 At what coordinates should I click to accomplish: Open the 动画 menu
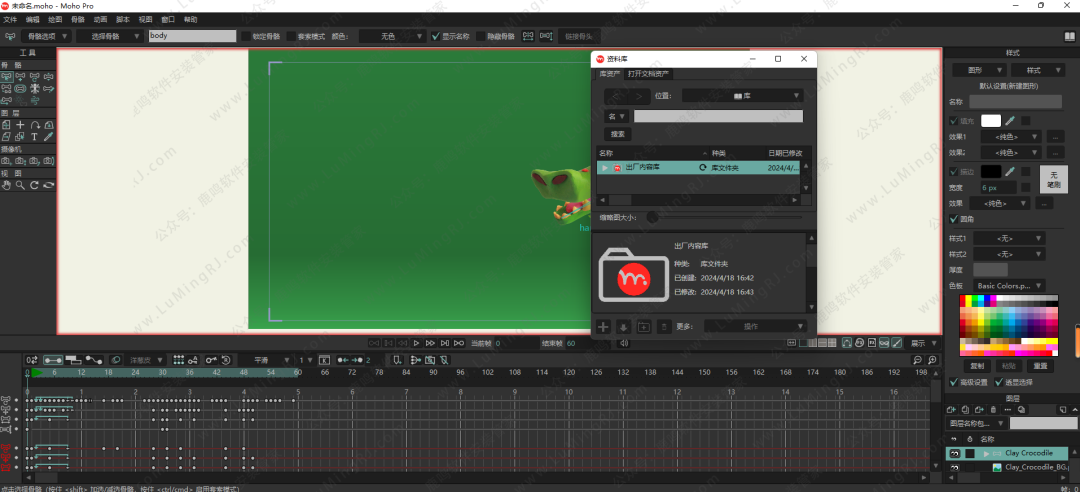point(100,19)
